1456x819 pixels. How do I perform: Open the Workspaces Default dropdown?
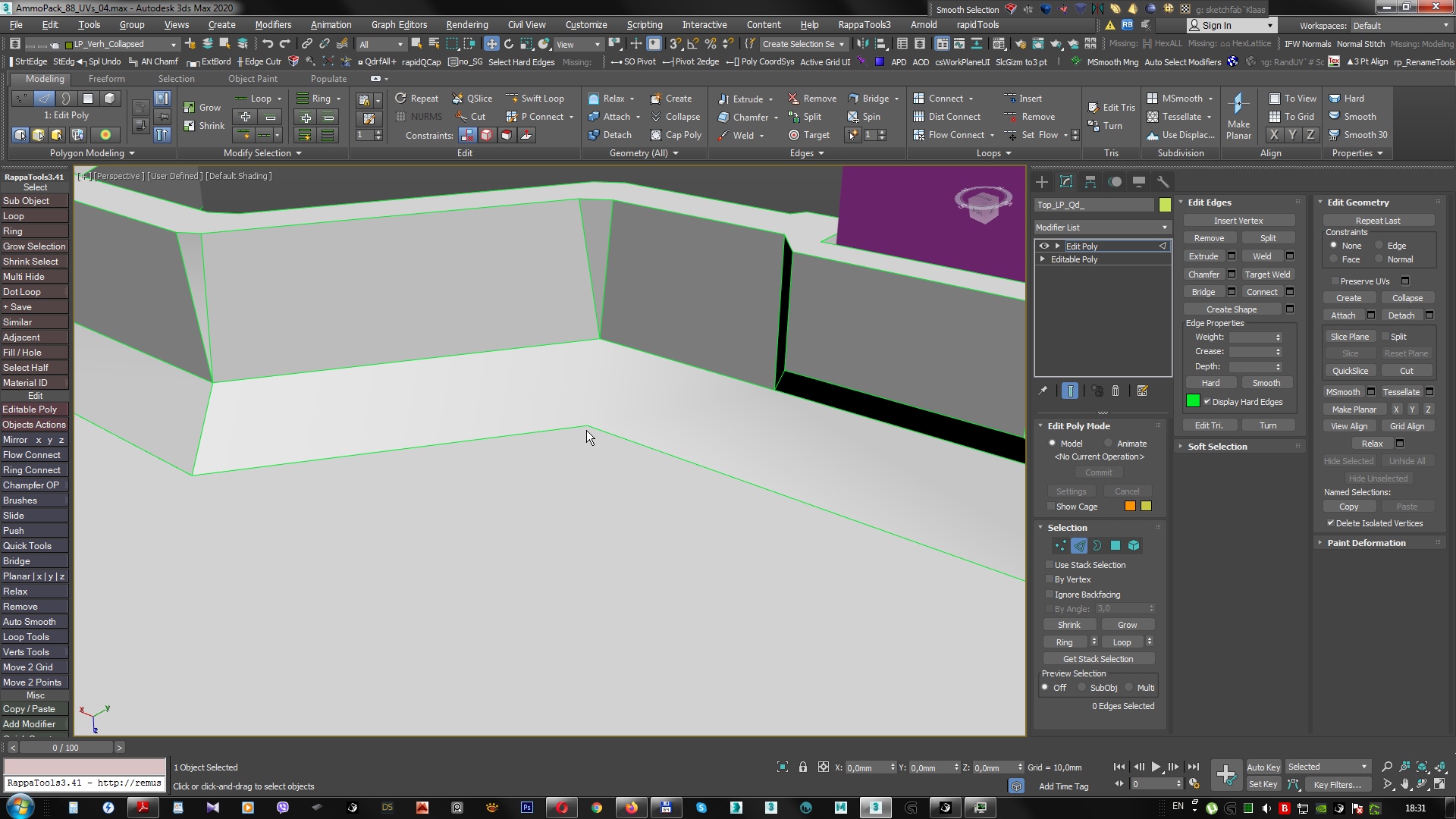[1400, 26]
